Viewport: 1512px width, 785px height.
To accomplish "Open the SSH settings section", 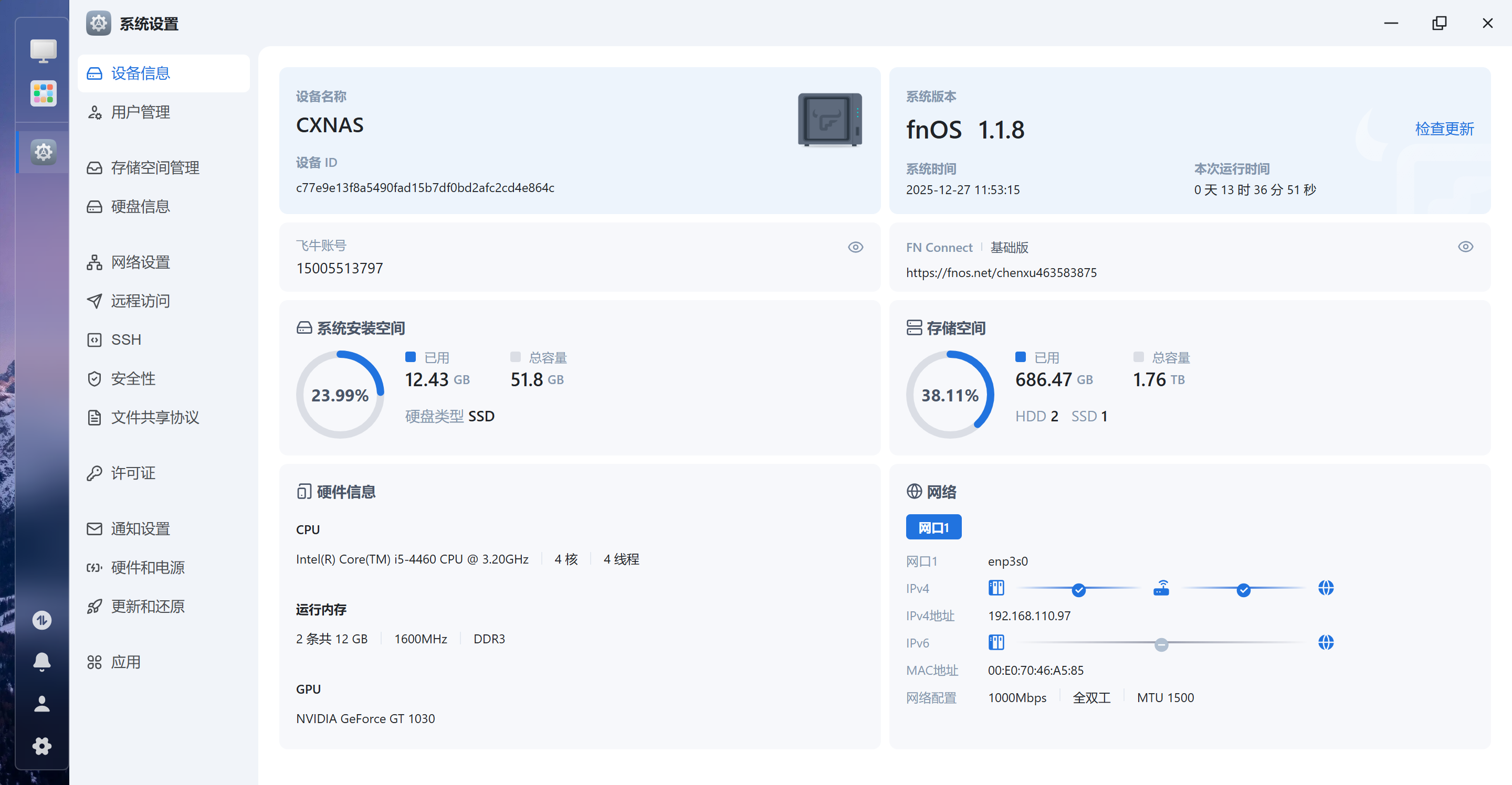I will (125, 340).
